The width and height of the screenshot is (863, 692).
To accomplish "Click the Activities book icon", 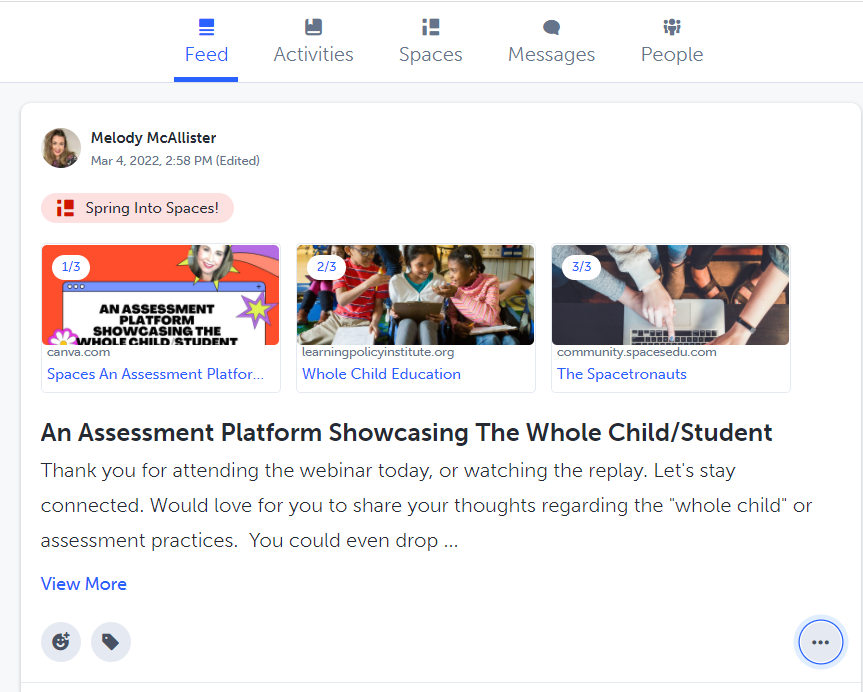I will (313, 27).
